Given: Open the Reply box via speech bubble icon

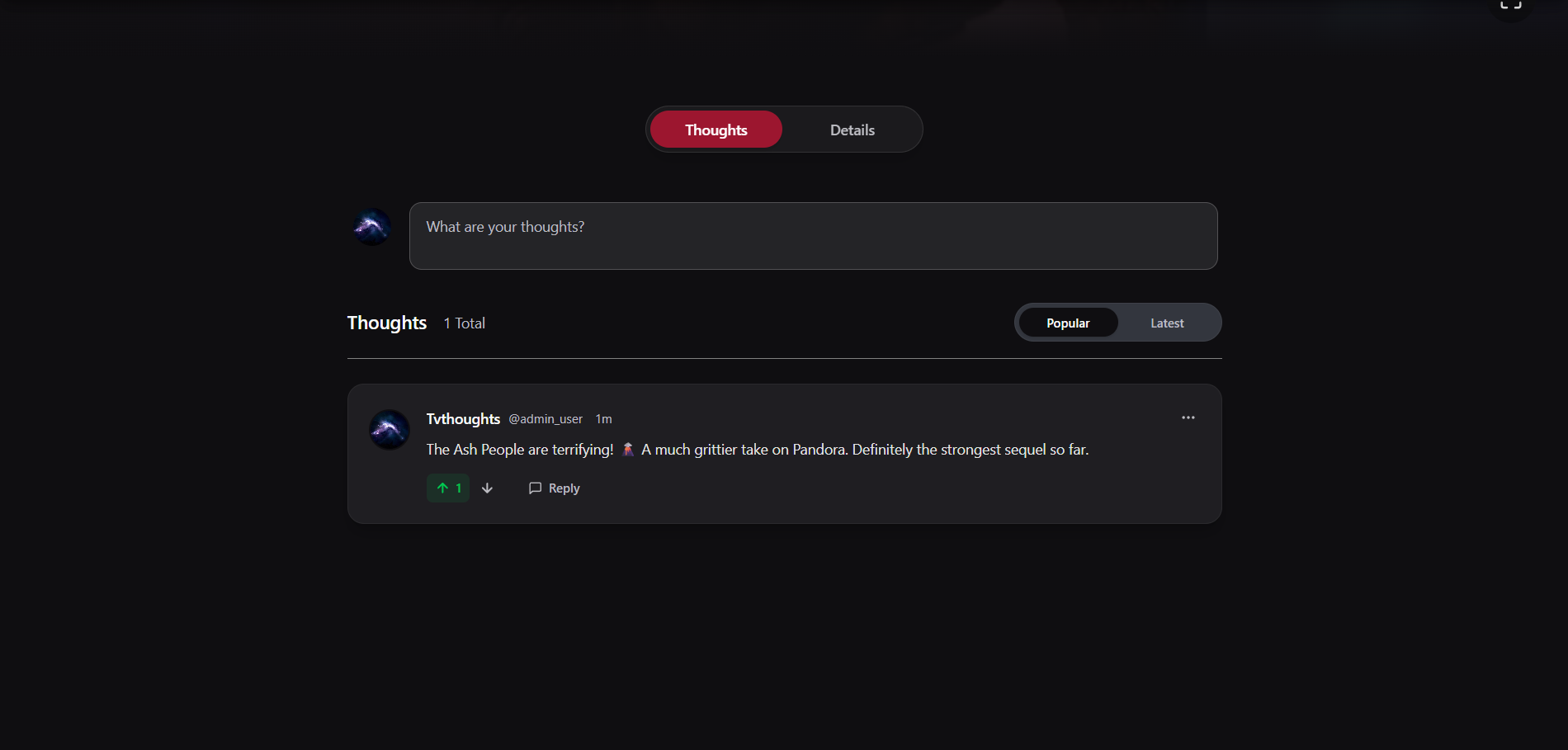Looking at the screenshot, I should pyautogui.click(x=536, y=488).
